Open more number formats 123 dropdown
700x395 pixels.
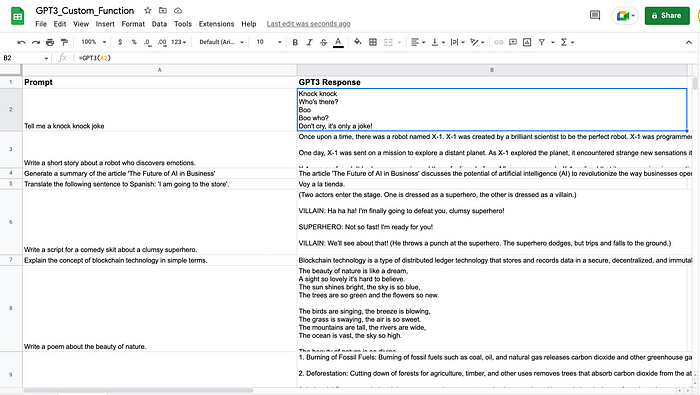179,42
